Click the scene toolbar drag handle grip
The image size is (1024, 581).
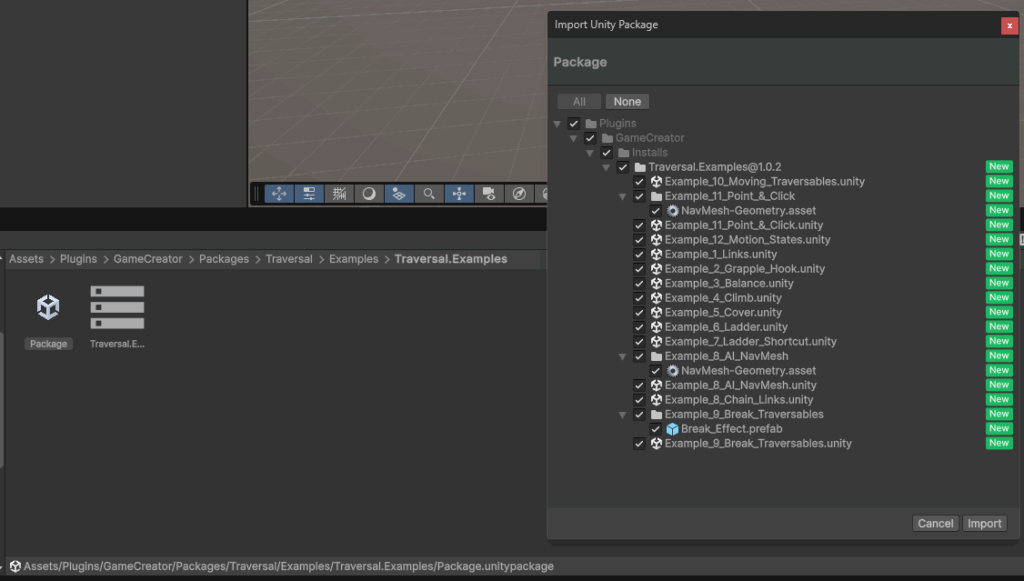point(257,194)
